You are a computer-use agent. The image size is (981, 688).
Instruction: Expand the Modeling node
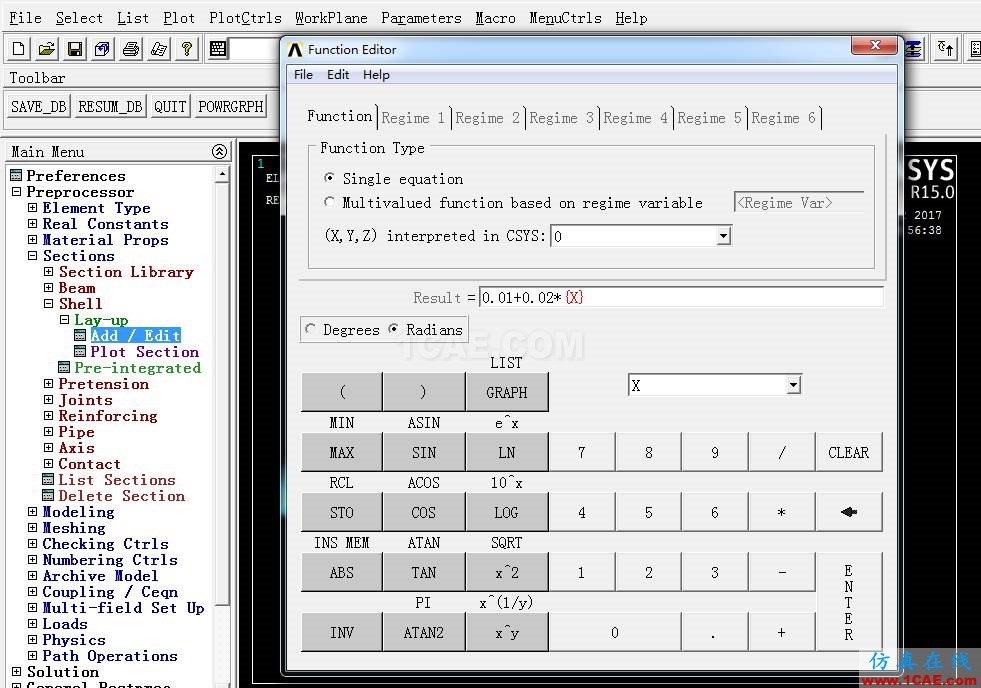pos(33,512)
